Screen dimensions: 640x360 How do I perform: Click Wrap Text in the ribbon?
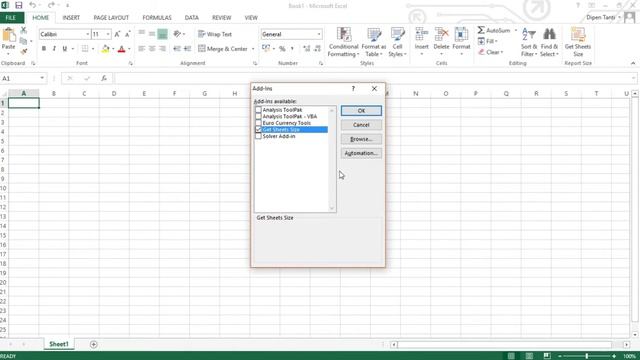click(x=215, y=34)
